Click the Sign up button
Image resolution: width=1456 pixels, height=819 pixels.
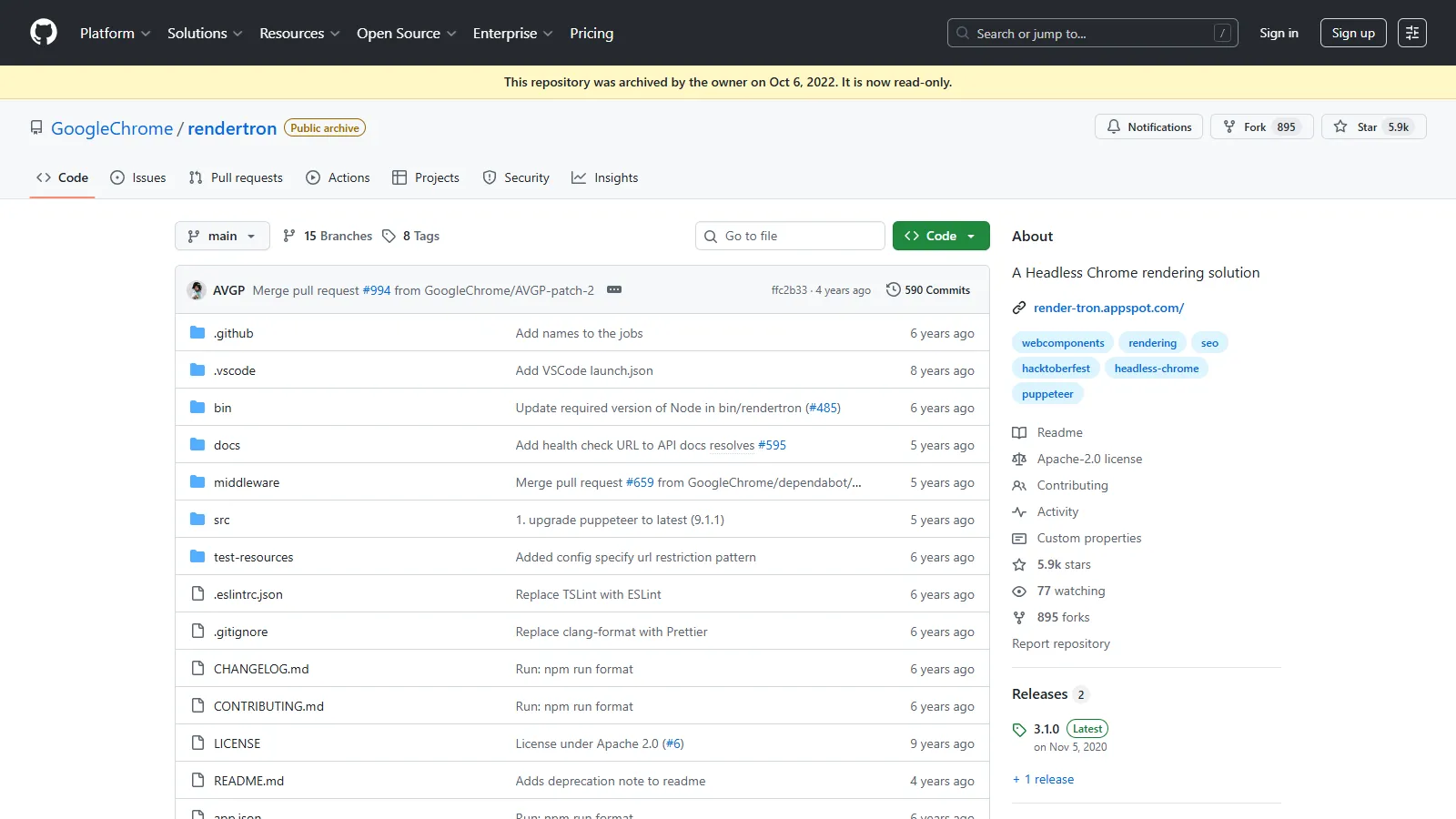(x=1353, y=33)
